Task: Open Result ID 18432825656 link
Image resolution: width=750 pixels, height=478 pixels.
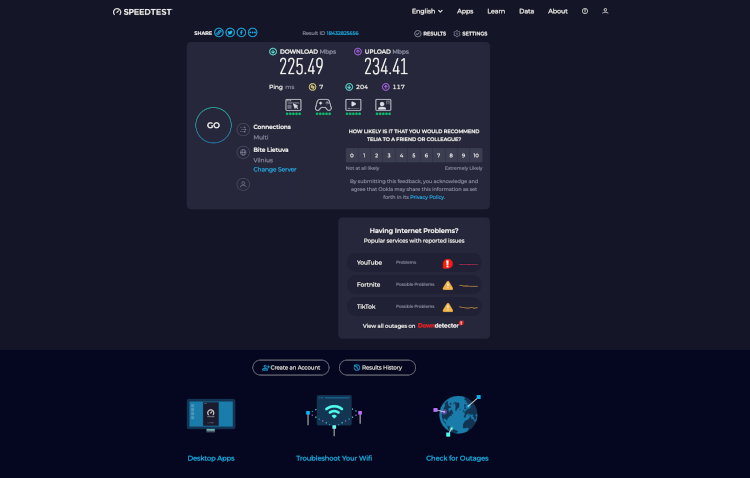Action: pos(342,33)
